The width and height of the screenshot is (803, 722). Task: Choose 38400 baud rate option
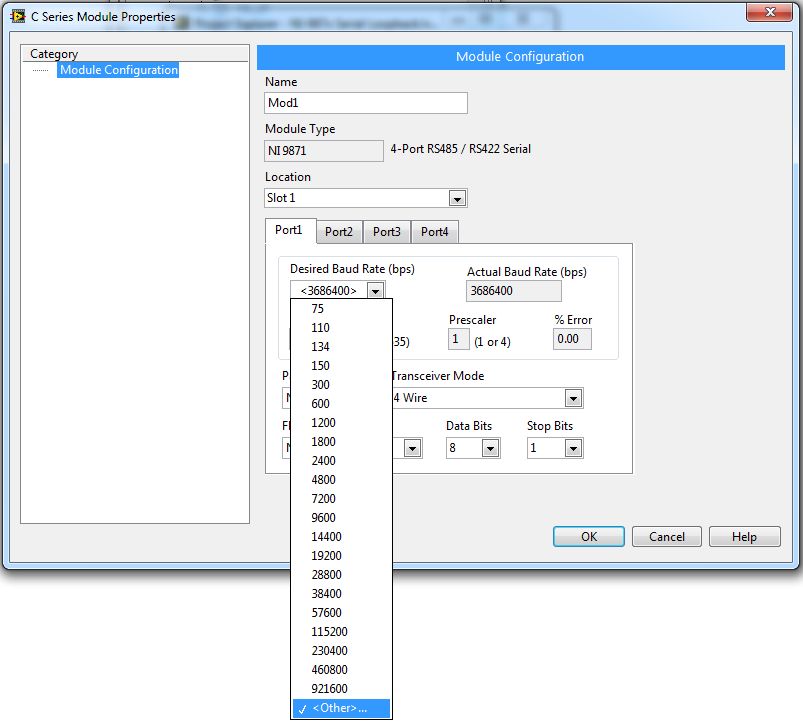(341, 593)
